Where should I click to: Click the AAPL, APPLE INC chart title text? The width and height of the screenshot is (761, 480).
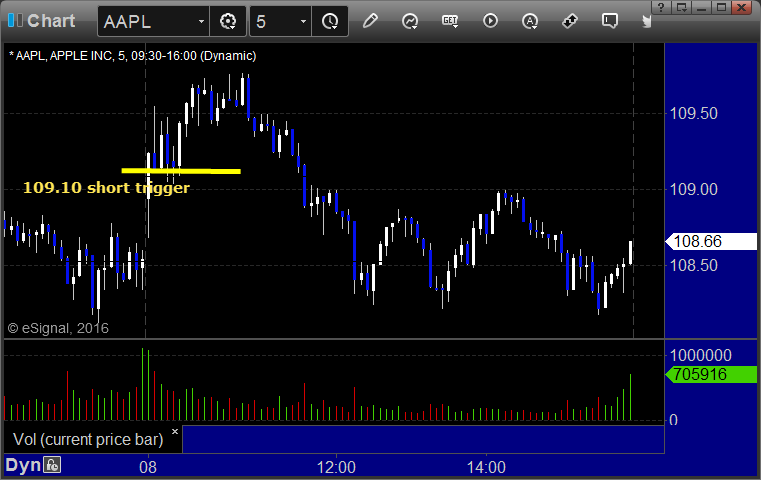point(132,56)
